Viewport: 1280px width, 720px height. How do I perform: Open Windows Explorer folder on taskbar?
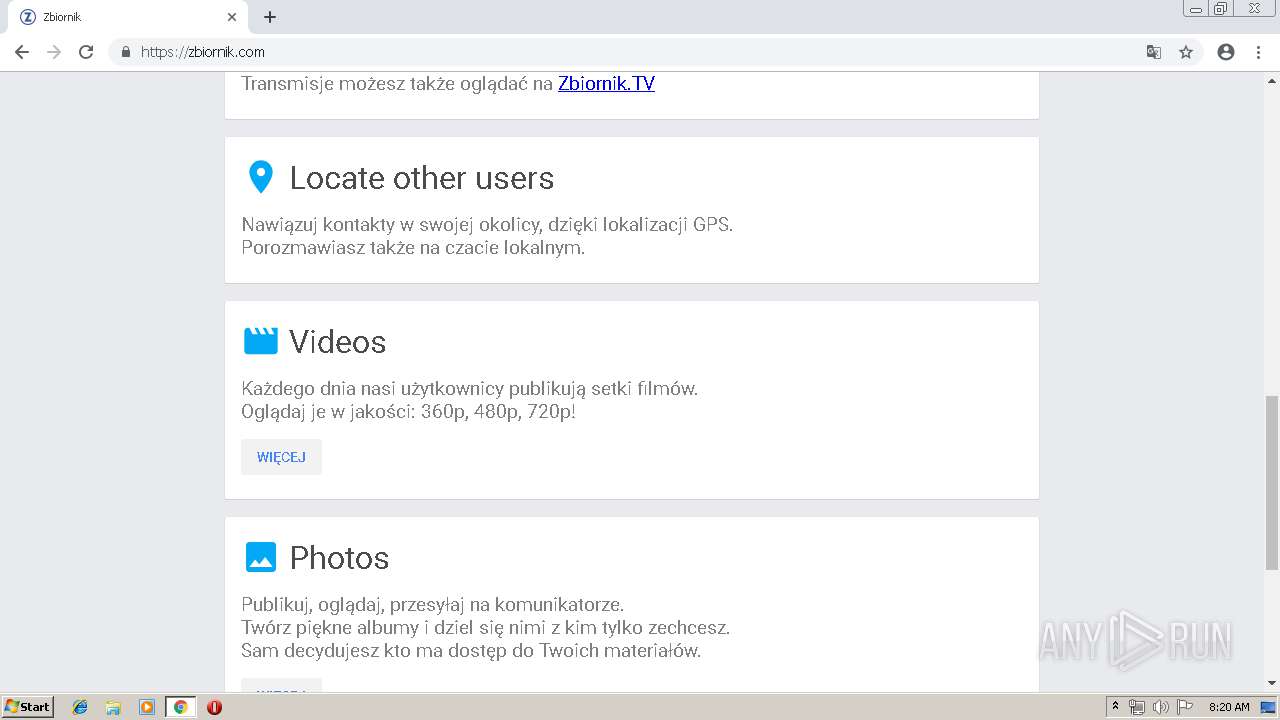click(113, 707)
